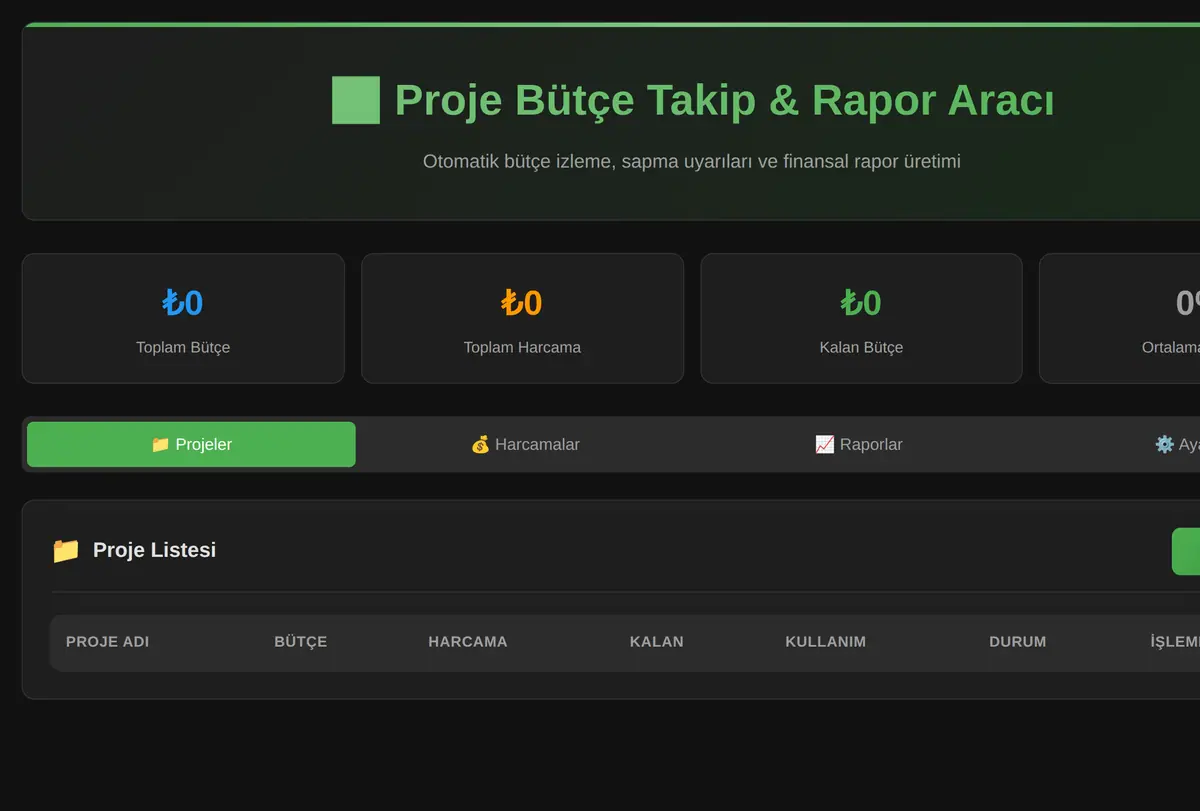Viewport: 1200px width, 811px height.
Task: Click the Kalan Bütçe stat card
Action: [x=861, y=318]
